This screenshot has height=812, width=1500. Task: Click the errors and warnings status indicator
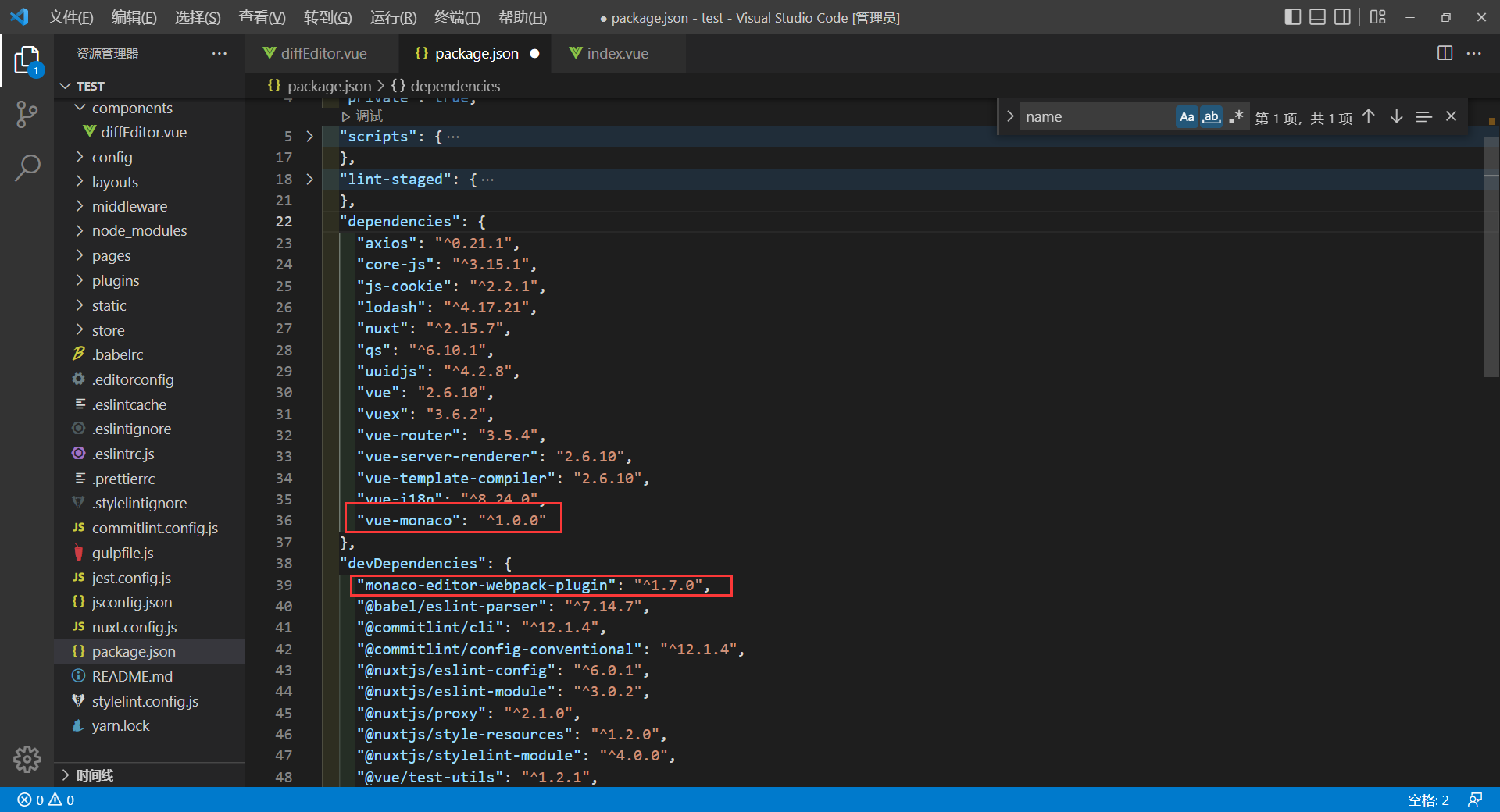tap(46, 800)
